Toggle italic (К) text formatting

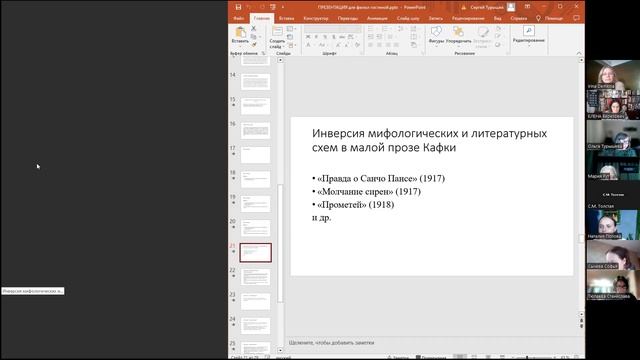[316, 37]
